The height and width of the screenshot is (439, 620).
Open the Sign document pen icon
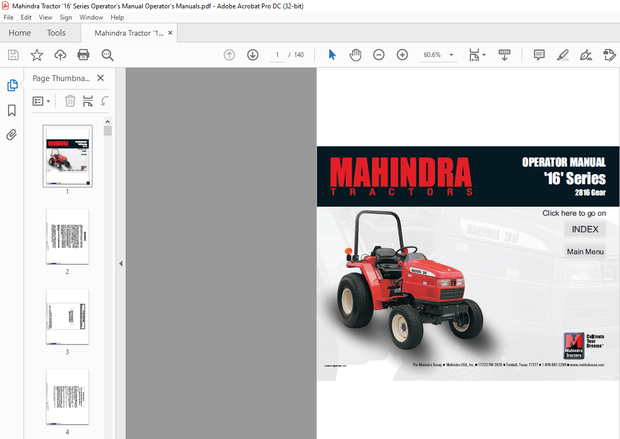586,55
